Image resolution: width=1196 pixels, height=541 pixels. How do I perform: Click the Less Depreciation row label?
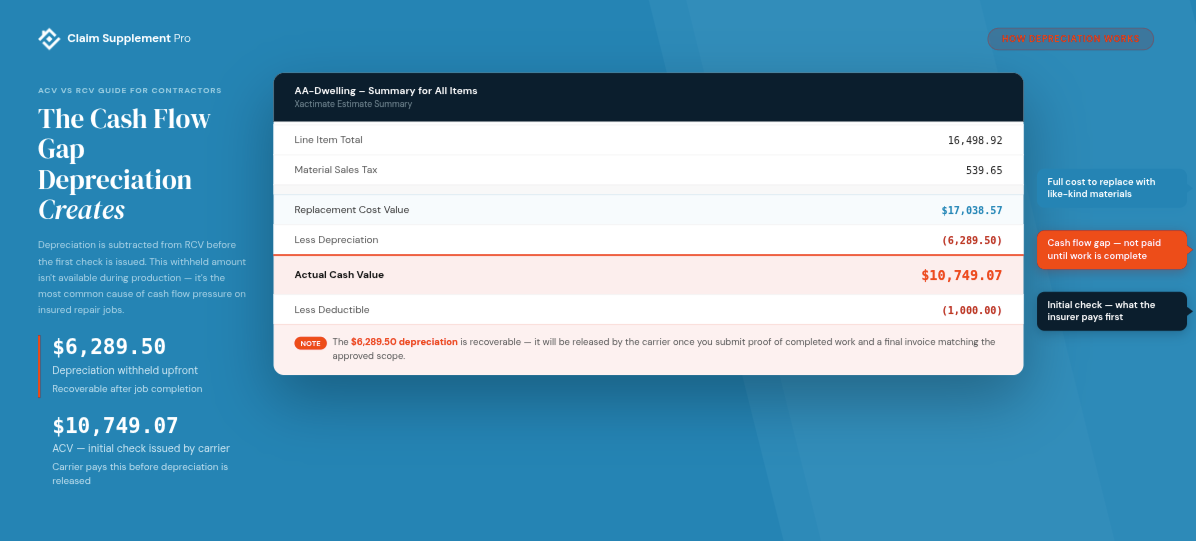[336, 240]
